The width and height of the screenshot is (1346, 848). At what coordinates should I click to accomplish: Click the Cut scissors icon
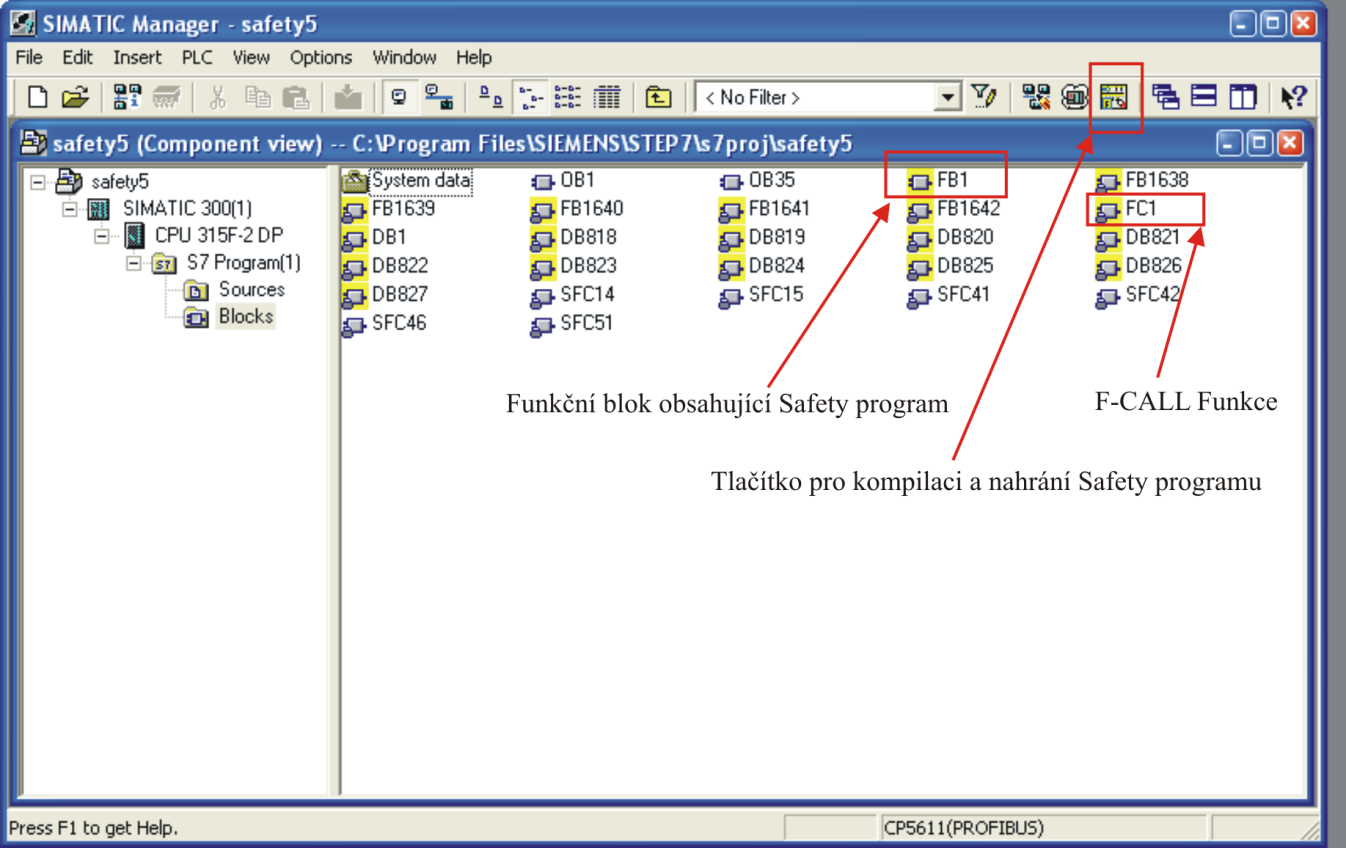coord(217,97)
